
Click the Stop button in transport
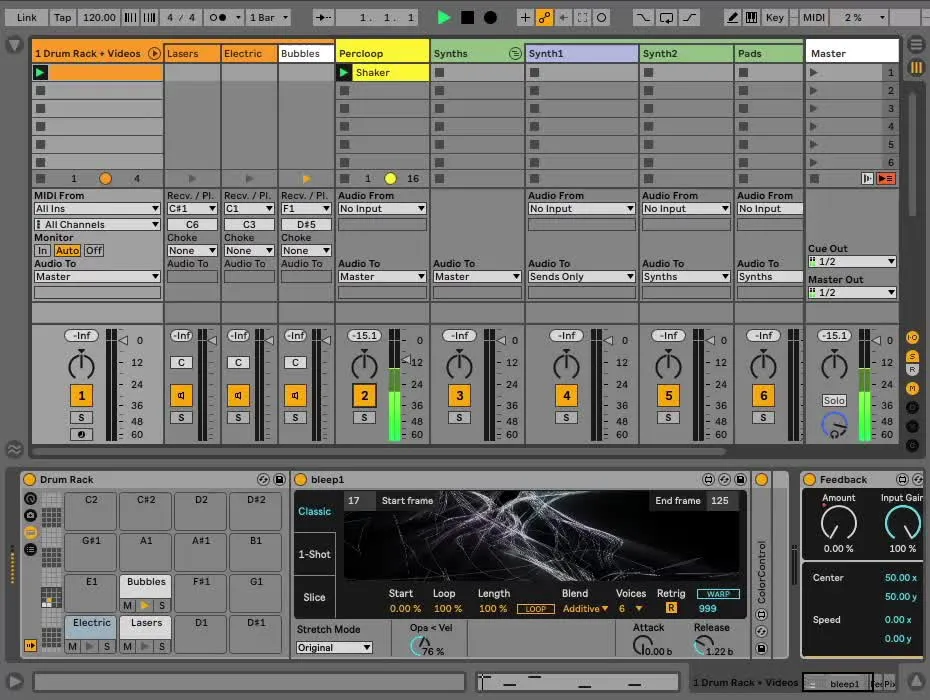pyautogui.click(x=467, y=18)
